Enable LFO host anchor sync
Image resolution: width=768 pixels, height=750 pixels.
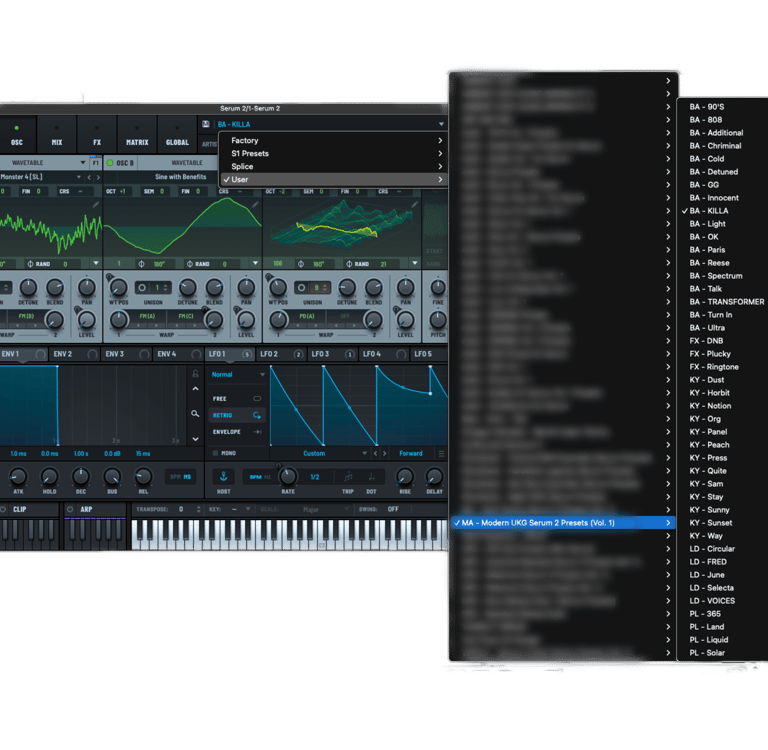223,476
